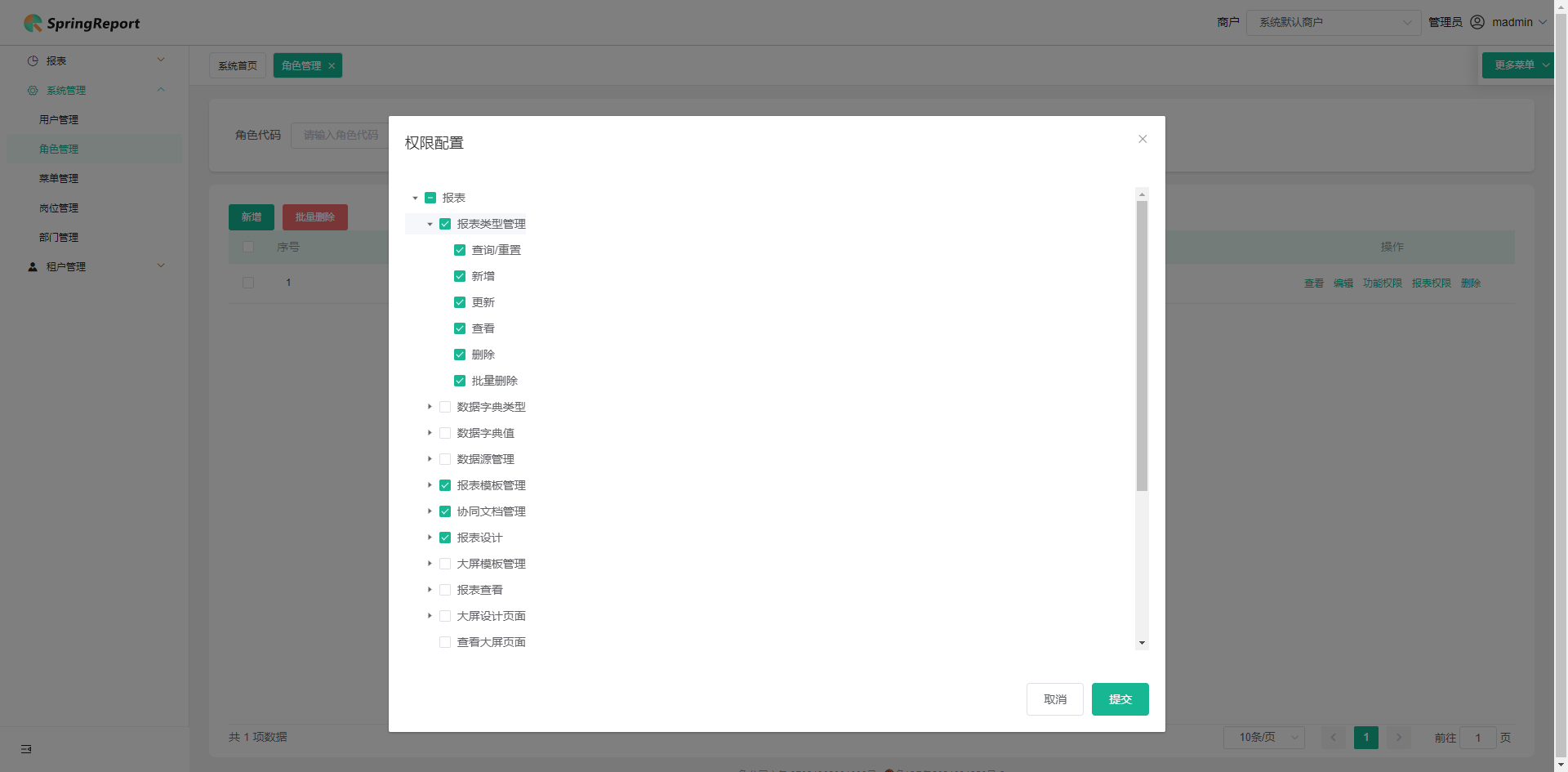Click the tree scrollbar up arrow
The width and height of the screenshot is (1568, 772).
1142,194
